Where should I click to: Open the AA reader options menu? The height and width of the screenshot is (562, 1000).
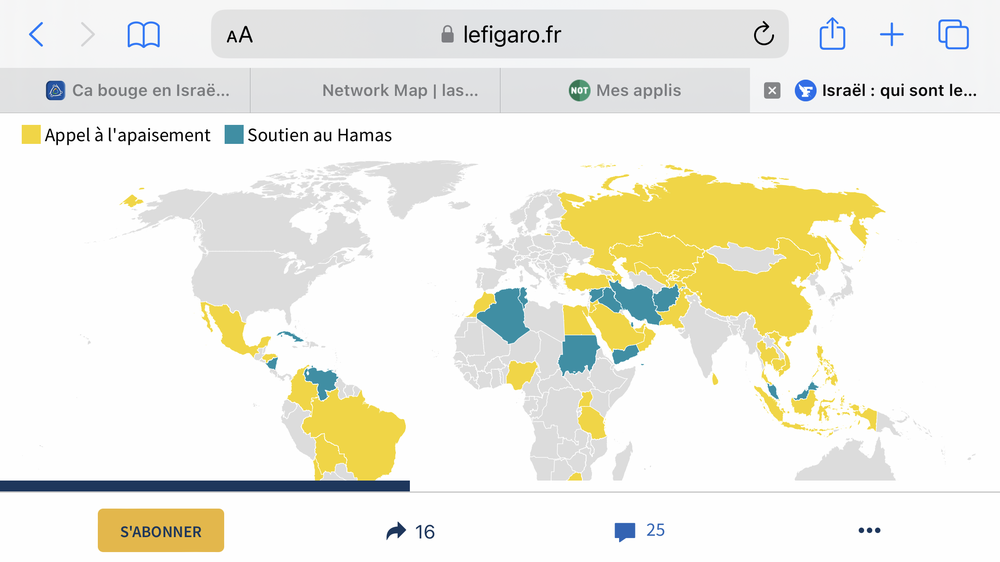240,36
